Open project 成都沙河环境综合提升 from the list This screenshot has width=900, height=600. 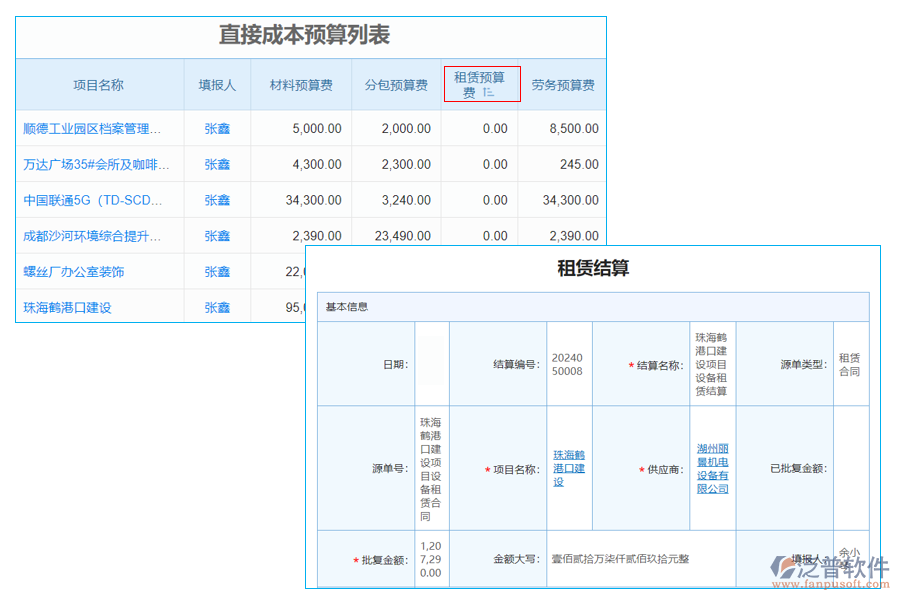93,235
